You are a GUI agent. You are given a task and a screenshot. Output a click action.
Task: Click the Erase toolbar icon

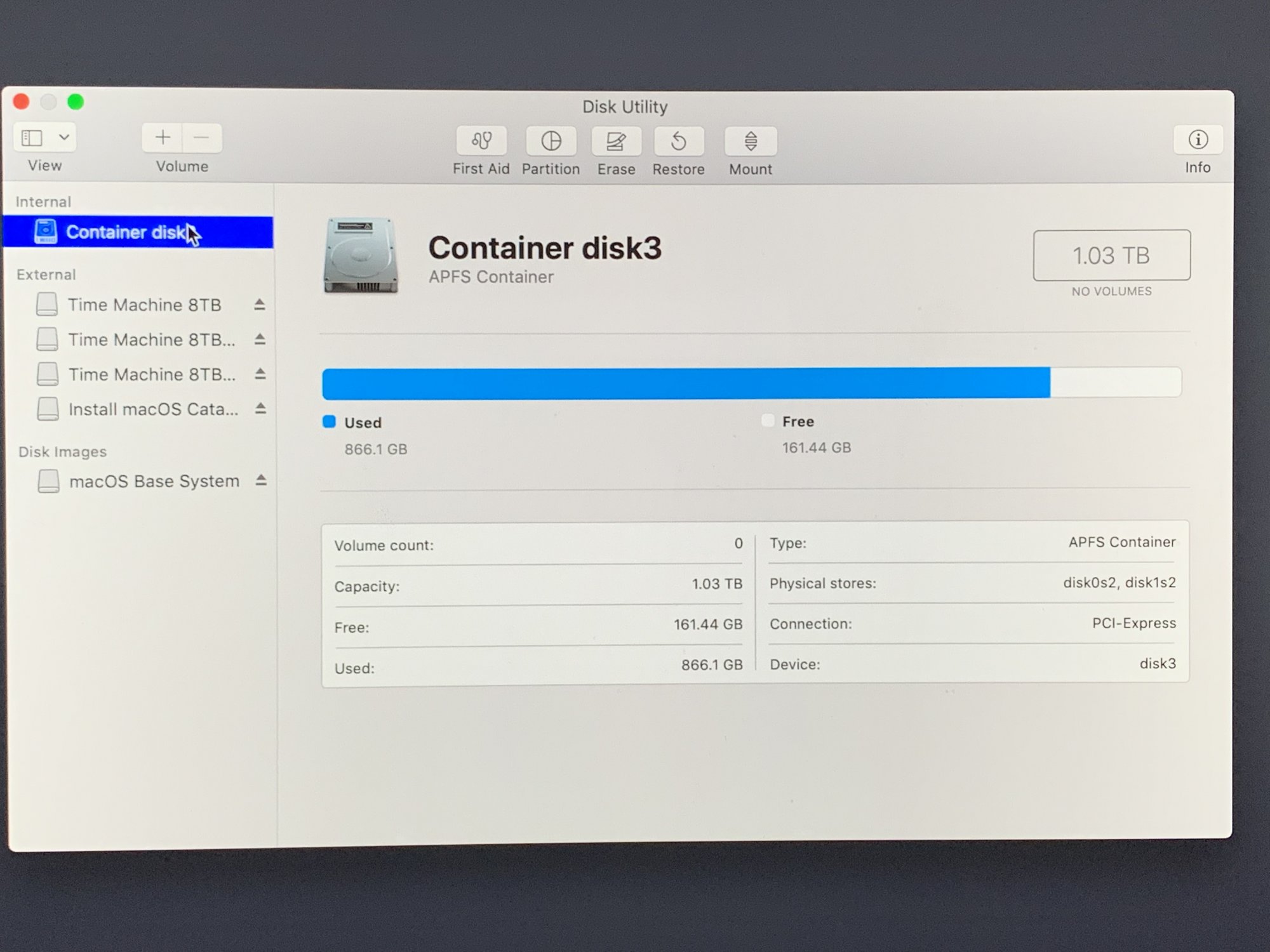click(x=616, y=141)
